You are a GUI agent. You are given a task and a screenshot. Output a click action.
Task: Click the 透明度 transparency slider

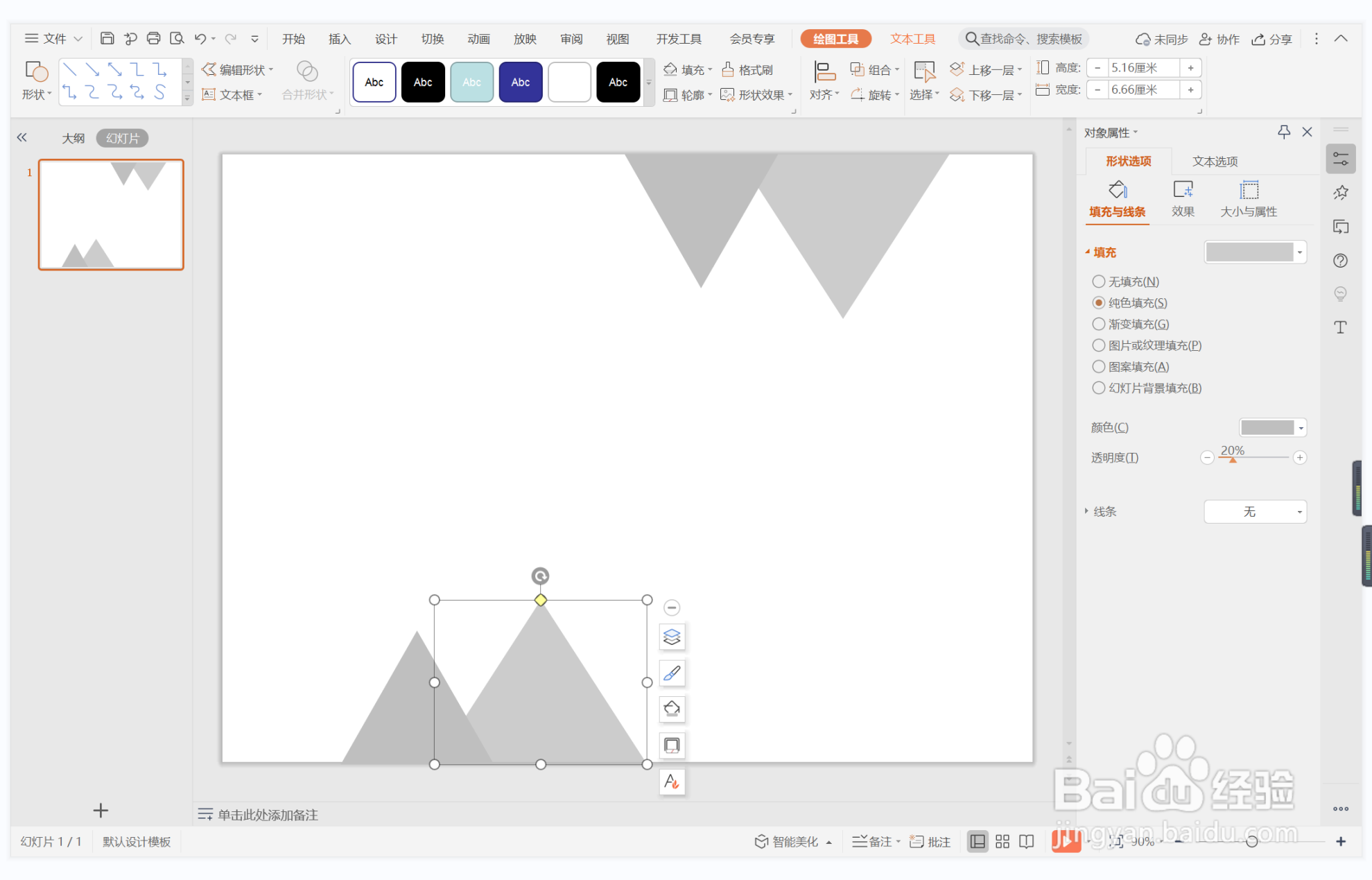point(1253,458)
